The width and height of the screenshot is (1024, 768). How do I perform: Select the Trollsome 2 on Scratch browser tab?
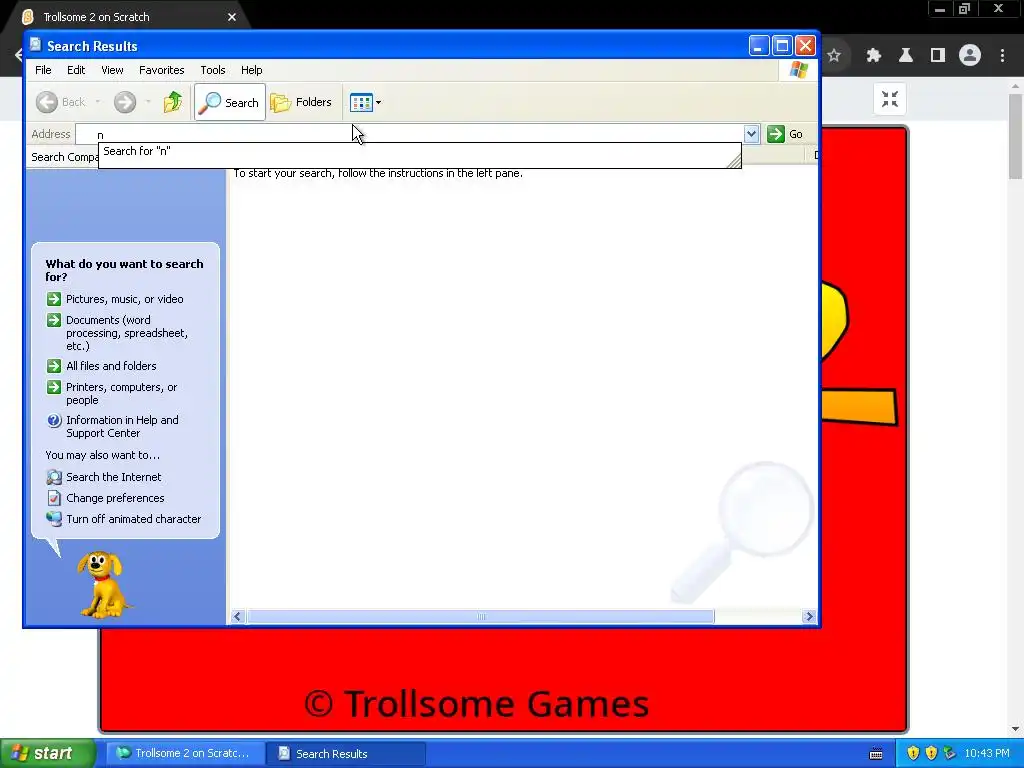[x=124, y=17]
